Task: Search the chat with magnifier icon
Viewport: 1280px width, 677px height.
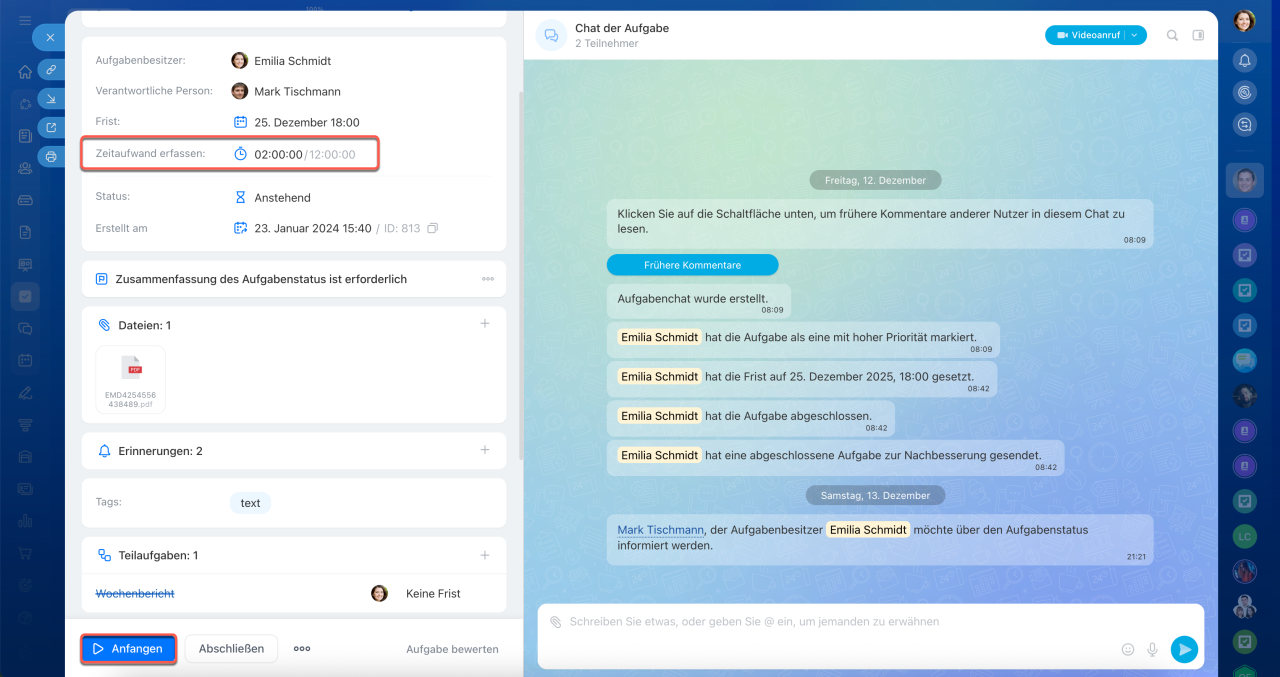Action: [1172, 35]
